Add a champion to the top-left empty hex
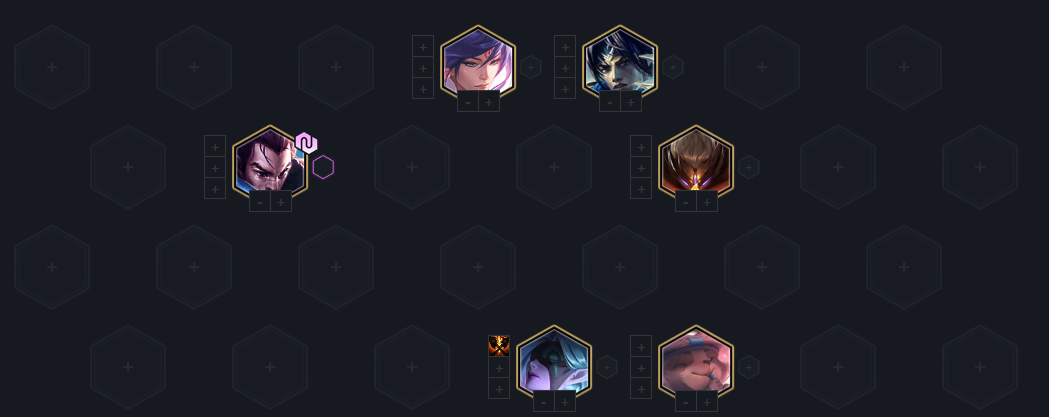Image resolution: width=1049 pixels, height=417 pixels. pos(52,67)
